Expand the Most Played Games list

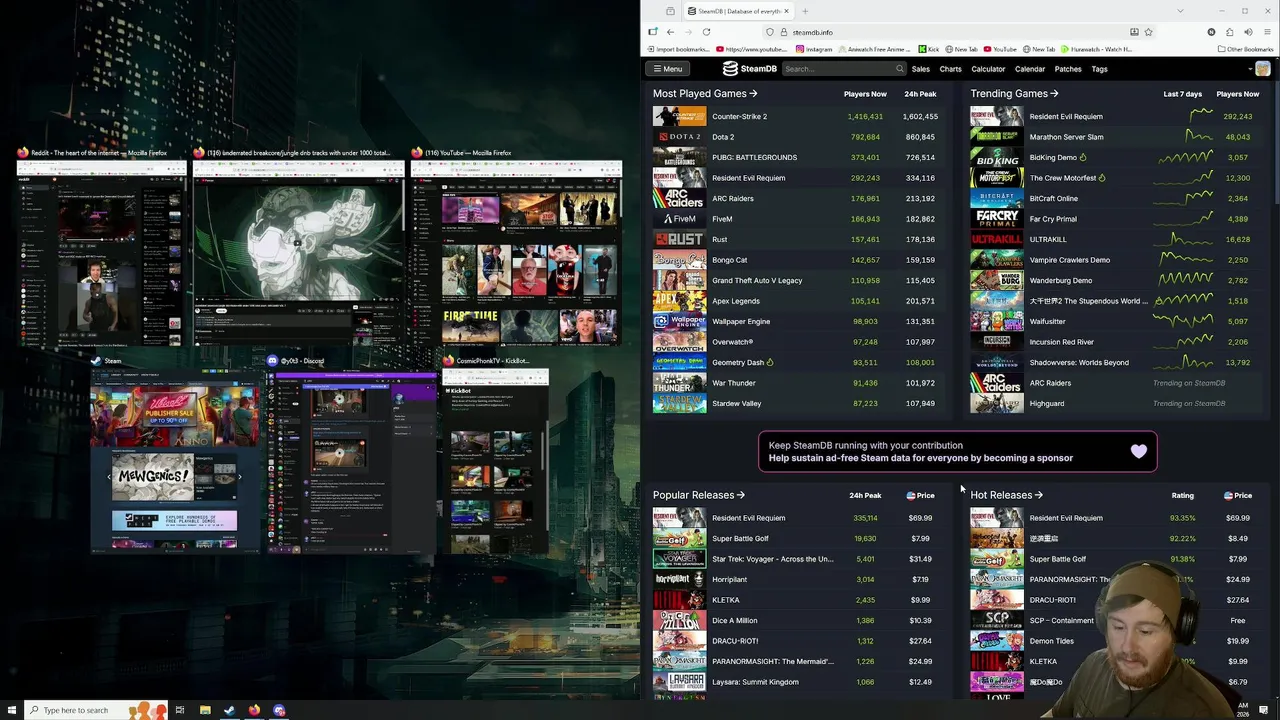pyautogui.click(x=705, y=93)
